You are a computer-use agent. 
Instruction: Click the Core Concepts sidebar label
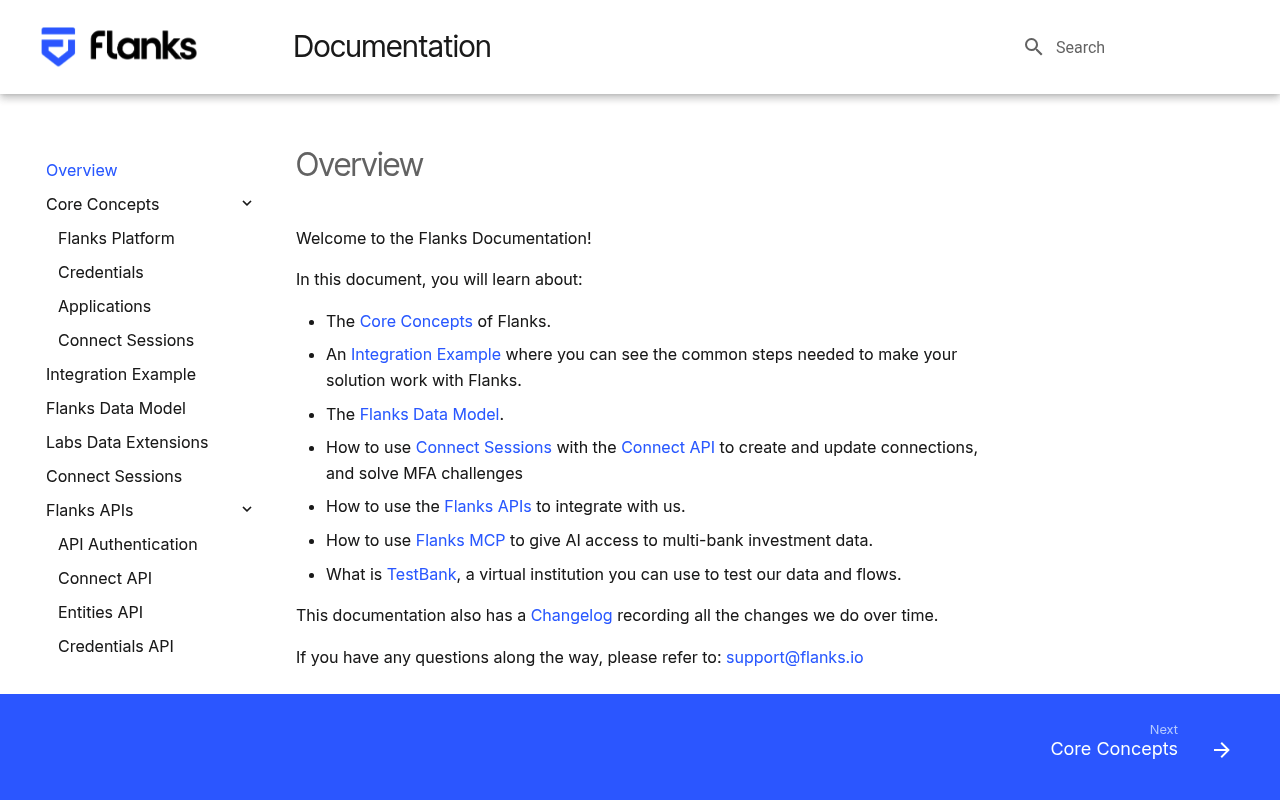(x=103, y=204)
